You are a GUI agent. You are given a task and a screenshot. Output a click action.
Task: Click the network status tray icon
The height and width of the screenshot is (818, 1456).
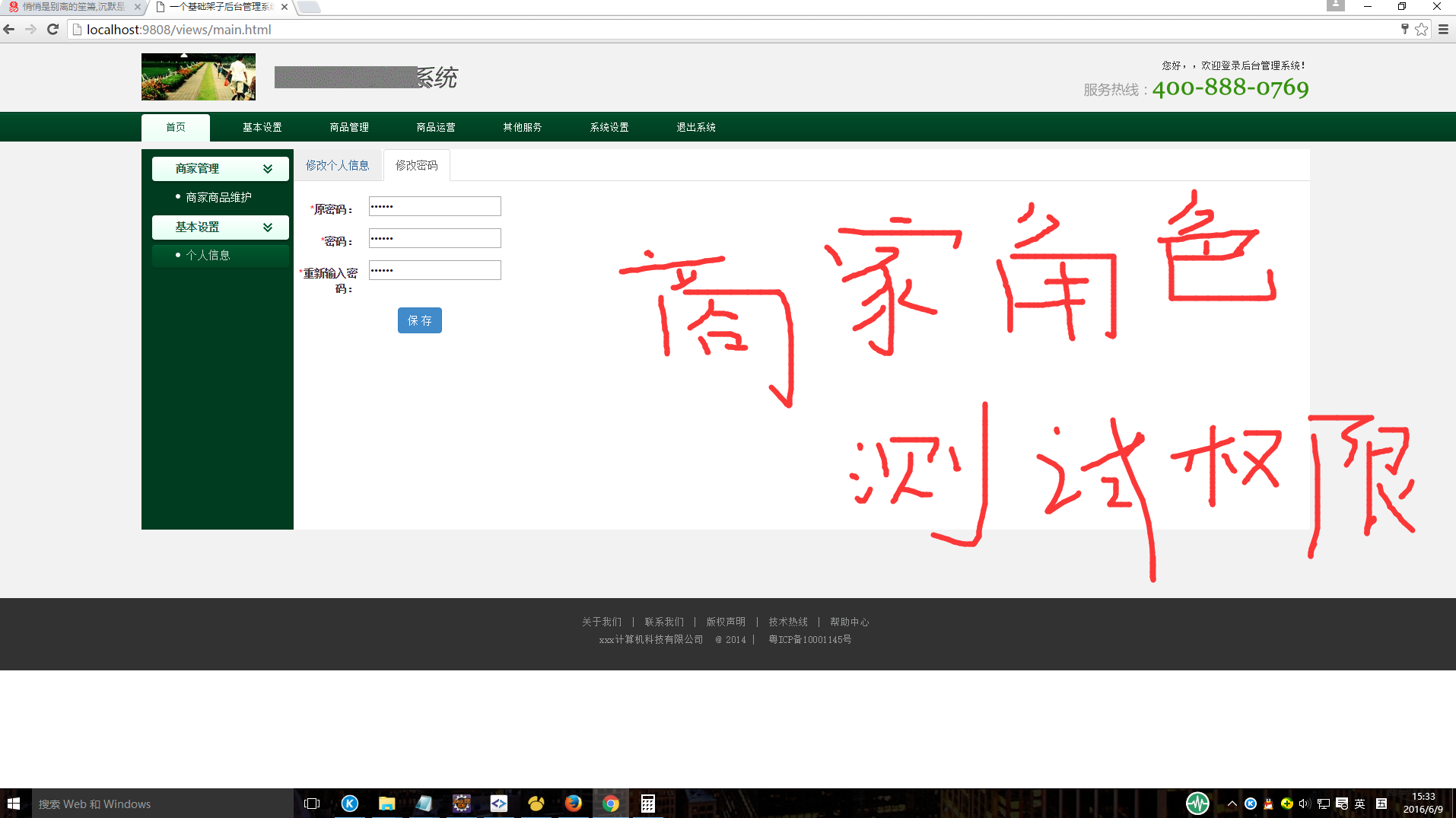(1324, 804)
